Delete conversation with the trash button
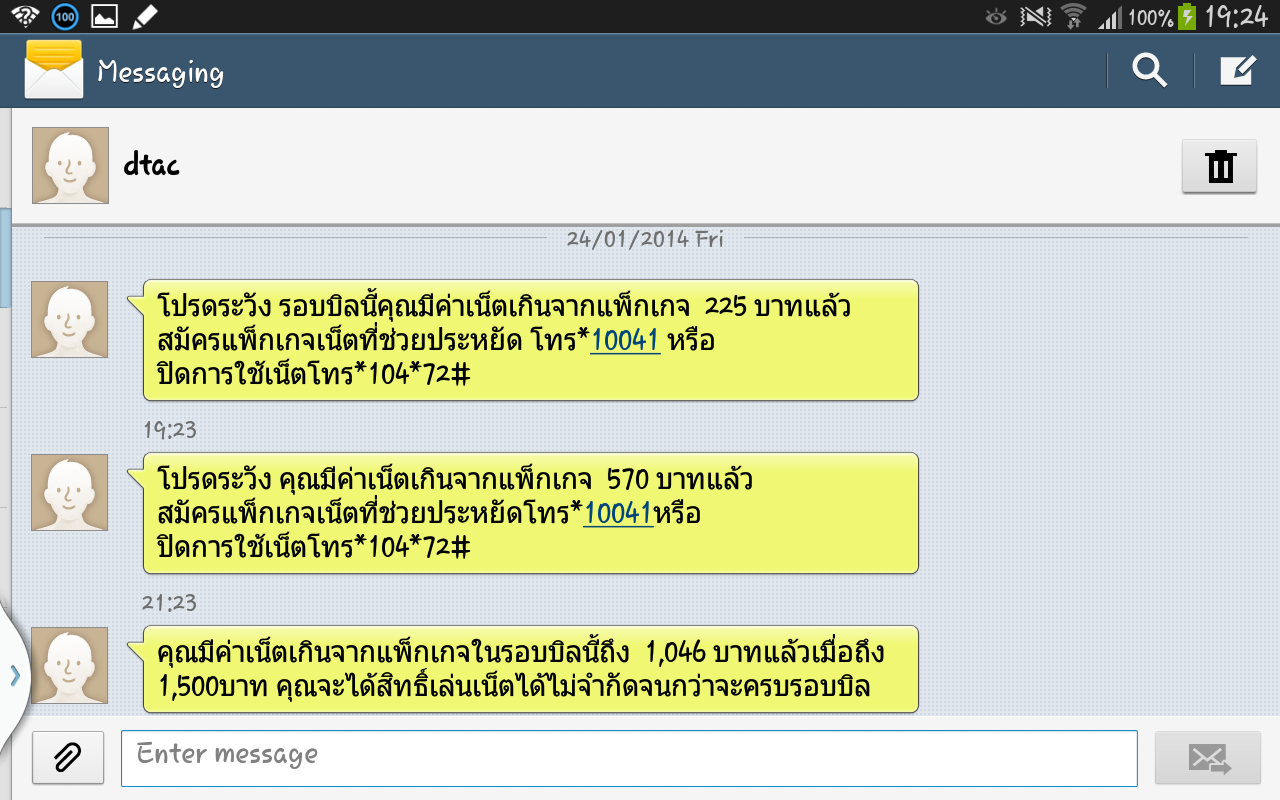Screen dimensions: 1280x800 coord(1220,166)
